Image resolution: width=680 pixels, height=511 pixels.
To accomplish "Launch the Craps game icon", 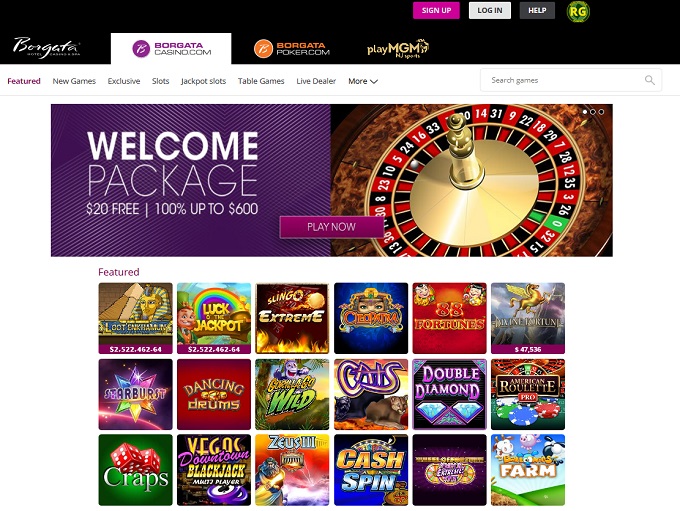I will (135, 470).
